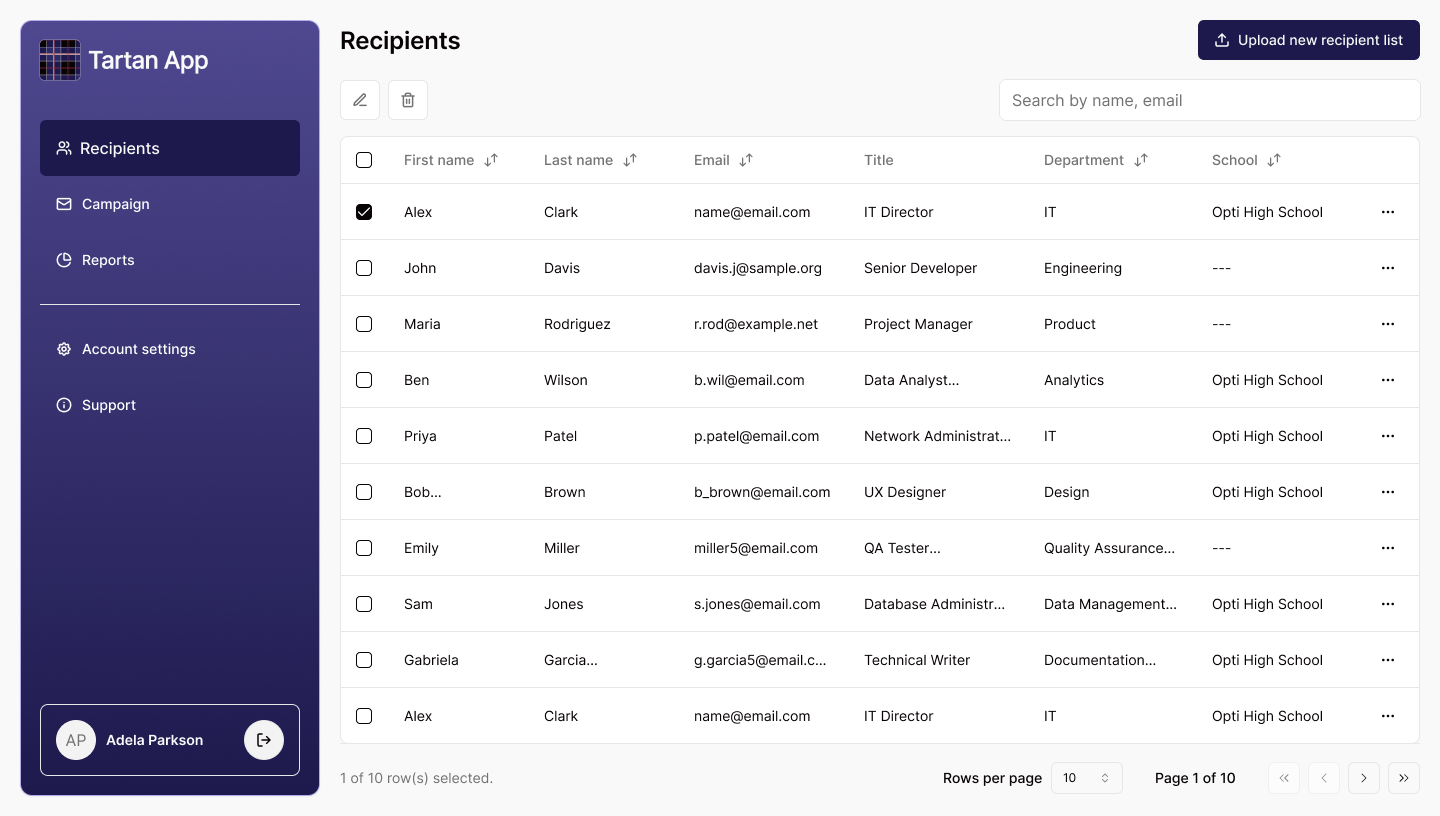Image resolution: width=1440 pixels, height=816 pixels.
Task: Go to Reports in sidebar
Action: tap(107, 260)
